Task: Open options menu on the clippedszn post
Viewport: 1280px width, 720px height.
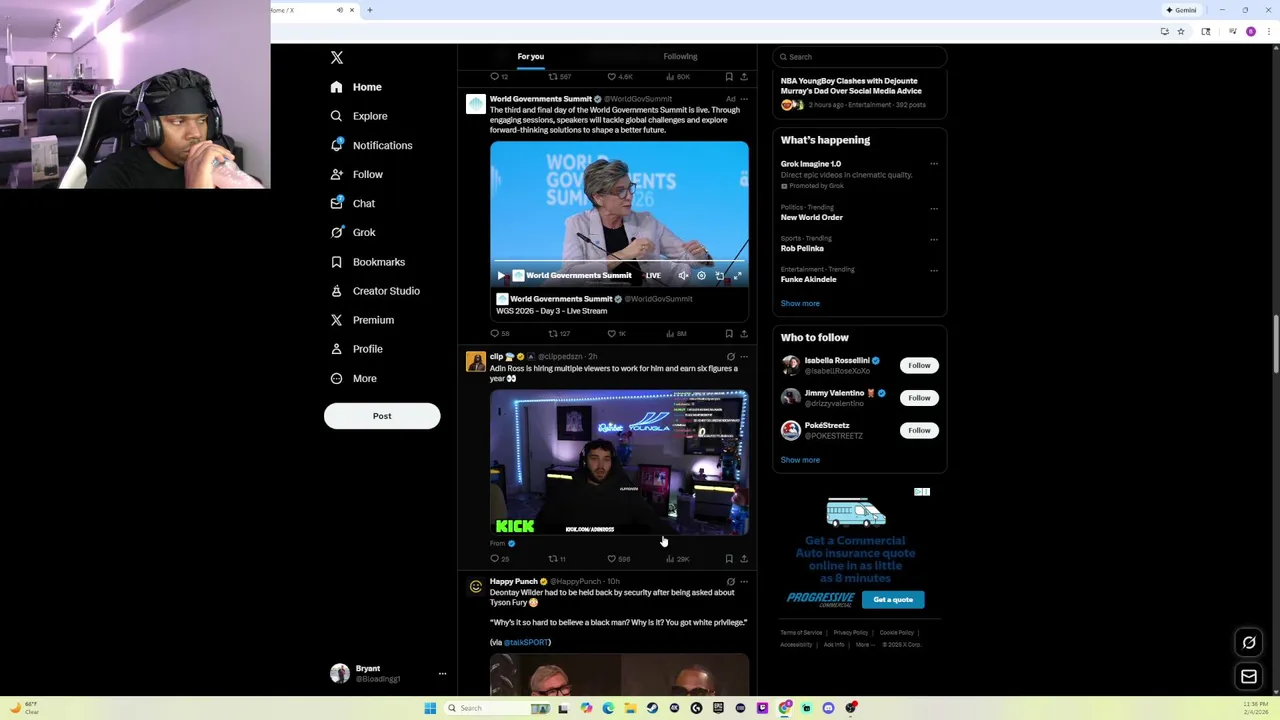Action: point(743,357)
